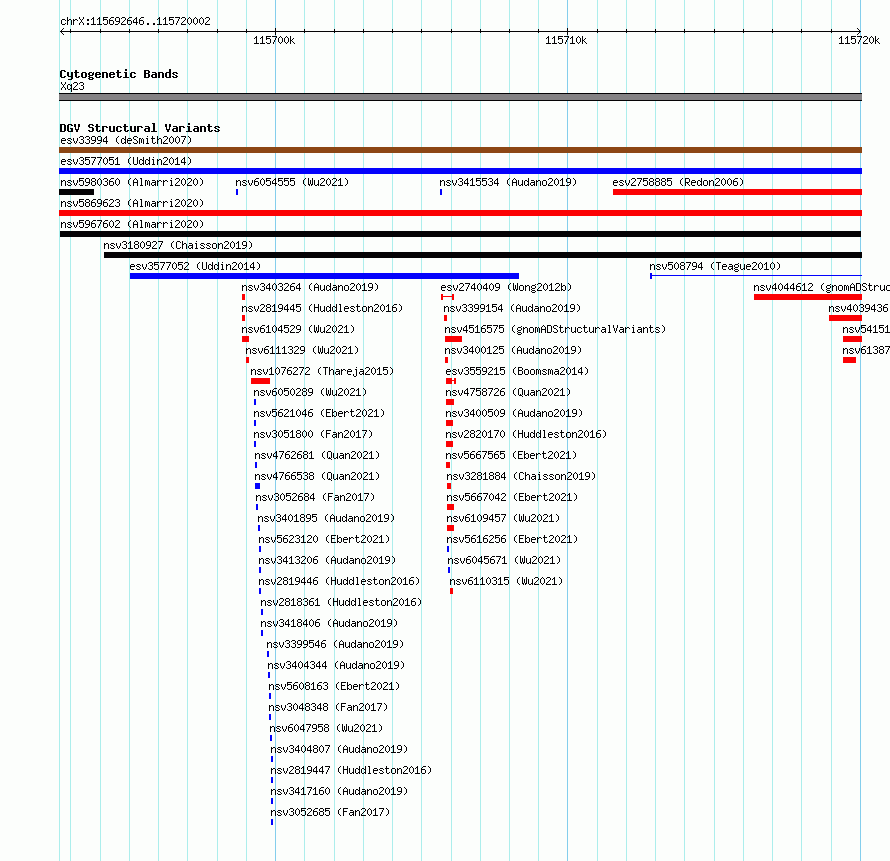Click the short black nsv5980360 bar
This screenshot has width=890, height=861.
pyautogui.click(x=77, y=192)
